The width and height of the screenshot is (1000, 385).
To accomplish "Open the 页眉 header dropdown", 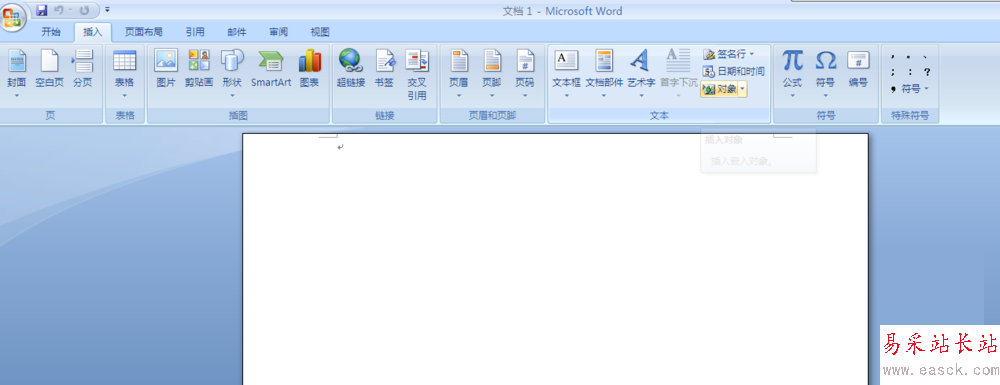I will 459,73.
